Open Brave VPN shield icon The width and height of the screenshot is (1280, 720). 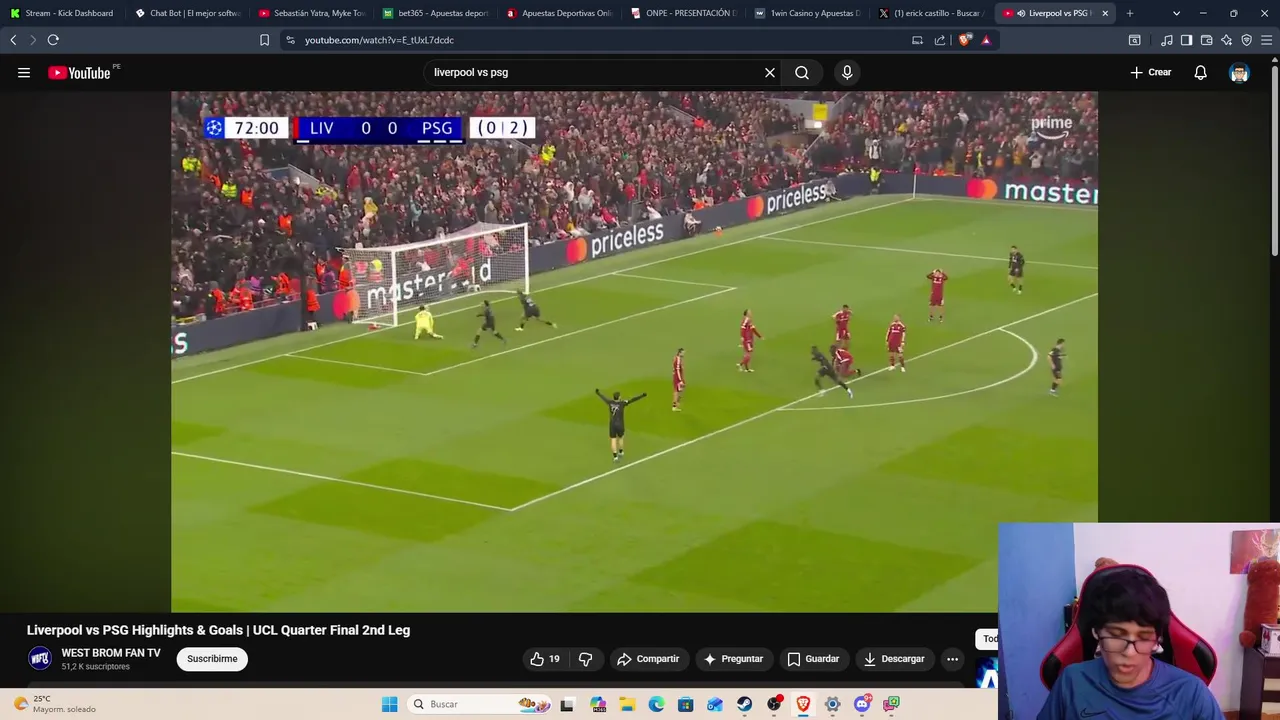pos(1246,40)
